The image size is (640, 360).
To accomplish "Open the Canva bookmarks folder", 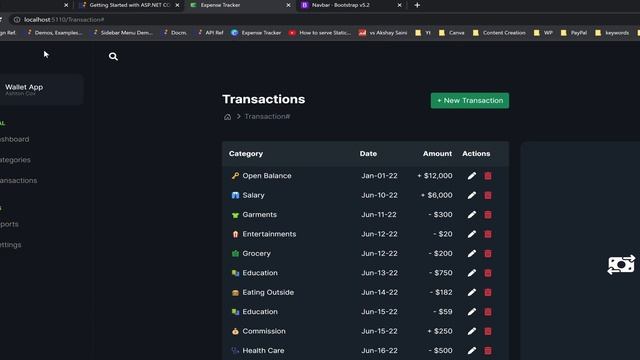I will (x=452, y=33).
